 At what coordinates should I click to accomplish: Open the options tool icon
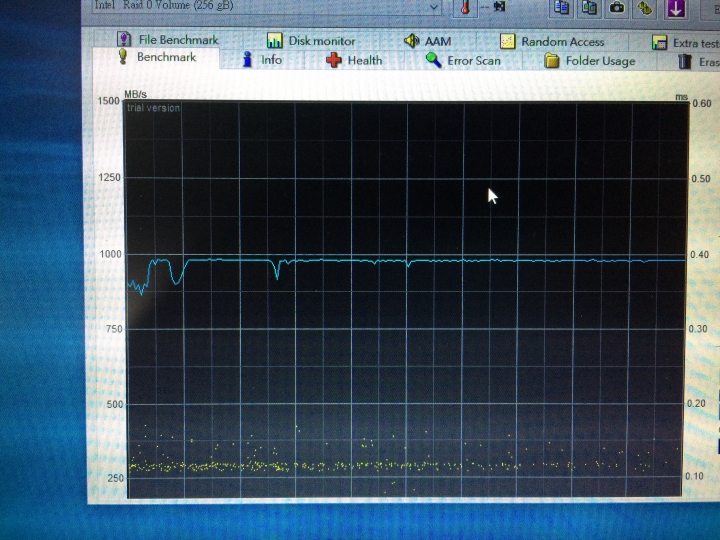pyautogui.click(x=645, y=7)
